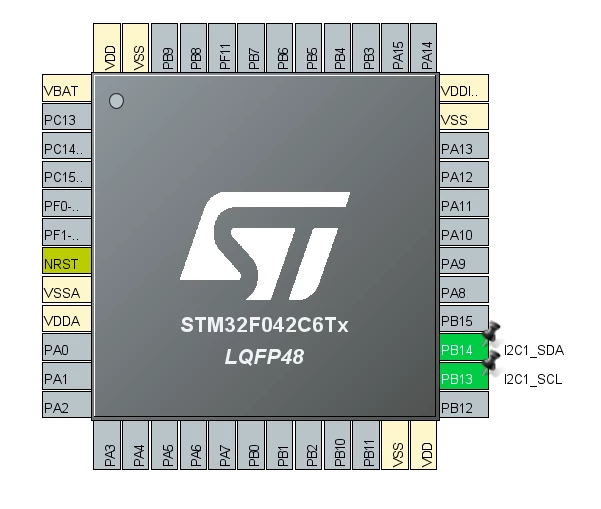The image size is (601, 509).
Task: Choose pin PA14
Action: coord(424,48)
